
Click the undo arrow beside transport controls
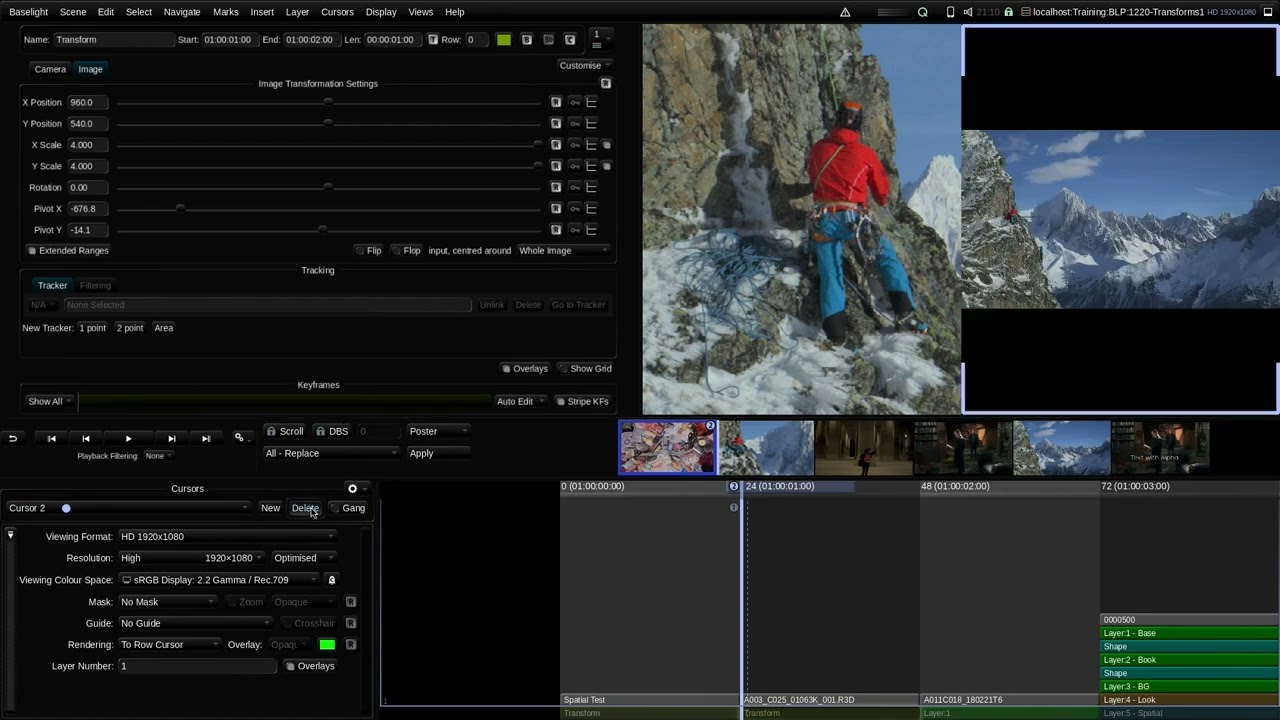click(x=13, y=438)
